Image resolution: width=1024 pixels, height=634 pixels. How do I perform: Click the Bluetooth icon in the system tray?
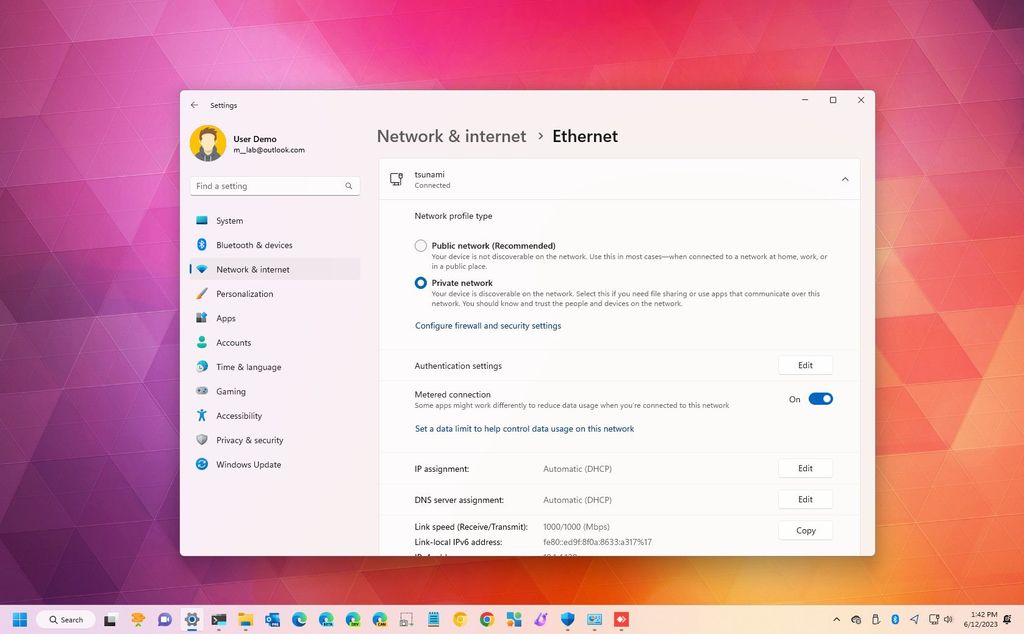(x=895, y=620)
